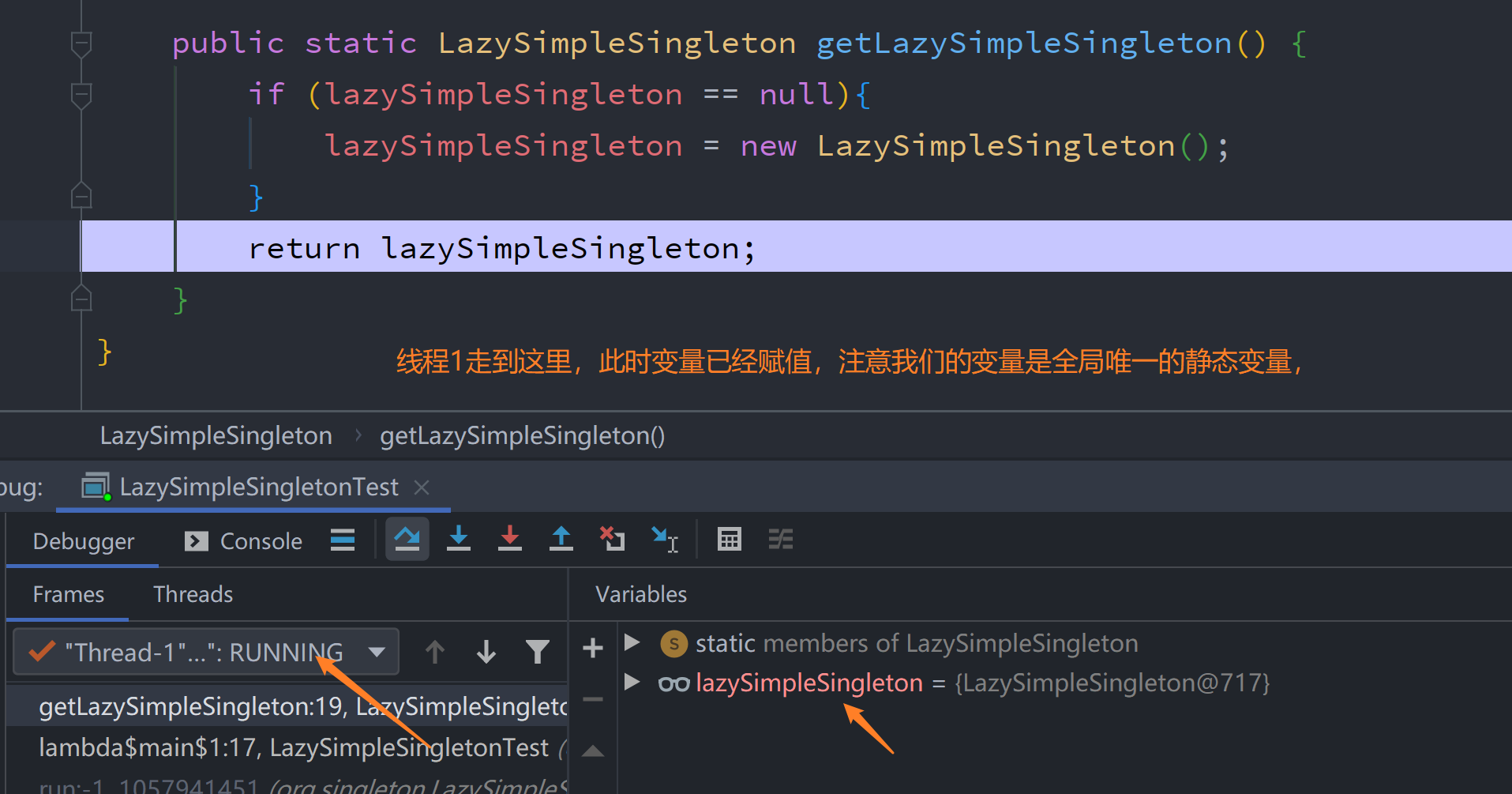Viewport: 1512px width, 794px height.
Task: Expand the static members of LazySimpleSingleton node
Action: 632,642
